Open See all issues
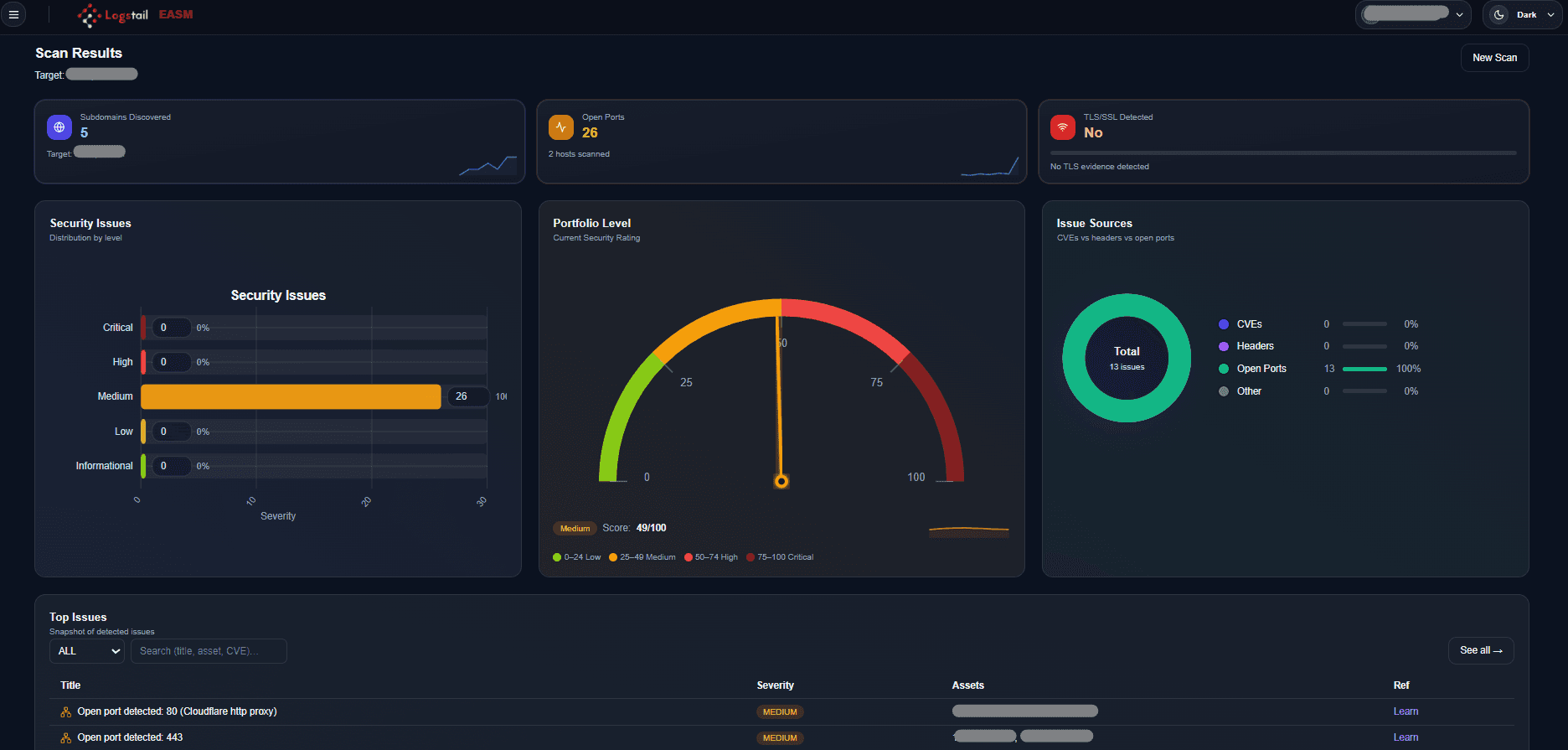The width and height of the screenshot is (1568, 750). click(1481, 650)
